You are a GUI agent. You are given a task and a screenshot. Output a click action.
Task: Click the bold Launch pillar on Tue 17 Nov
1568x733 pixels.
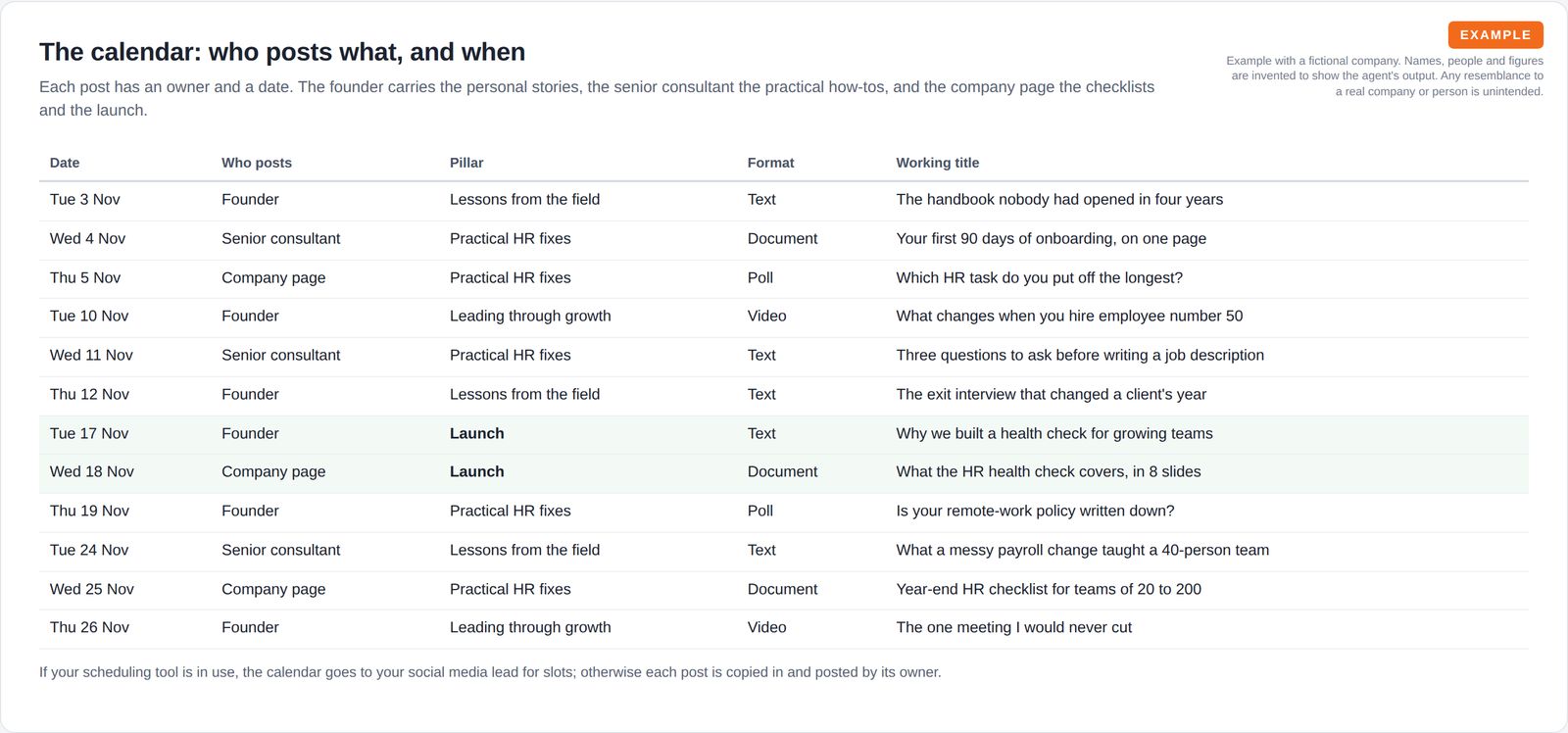477,433
